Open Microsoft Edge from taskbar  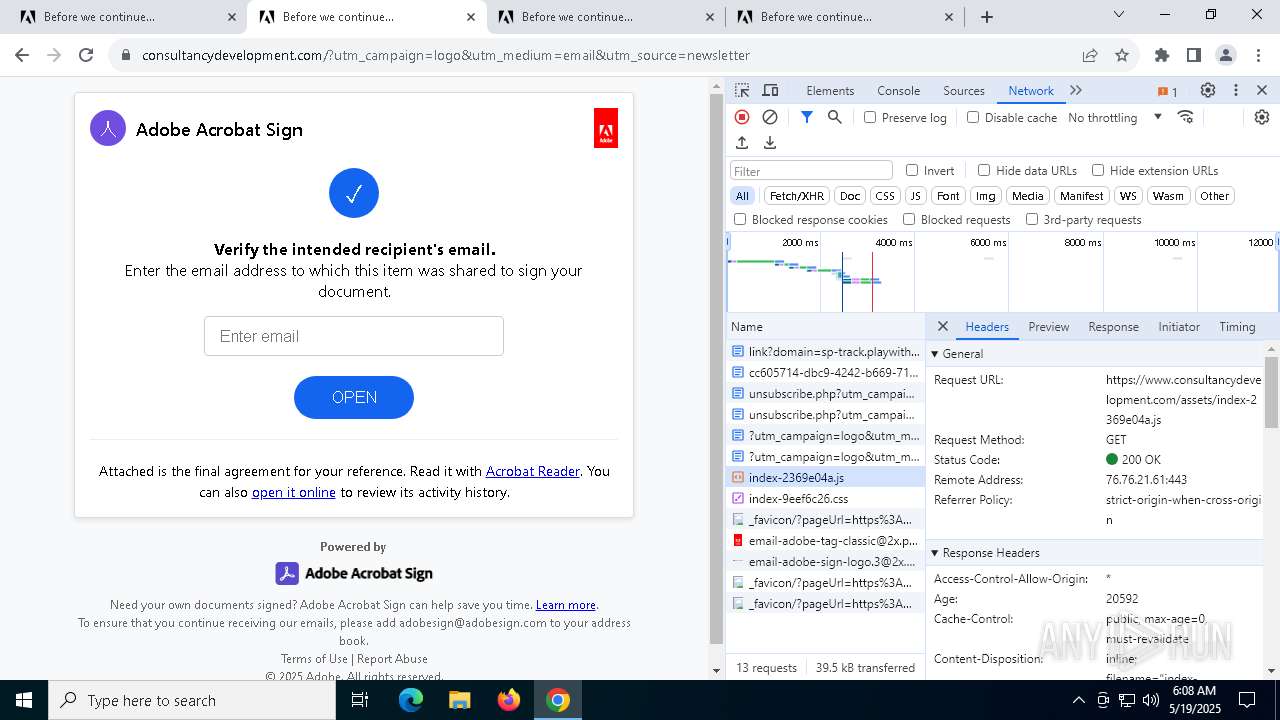click(x=411, y=700)
